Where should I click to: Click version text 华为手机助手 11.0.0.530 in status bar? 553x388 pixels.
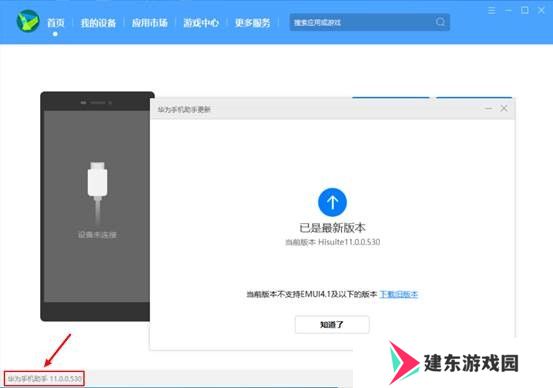[x=44, y=378]
